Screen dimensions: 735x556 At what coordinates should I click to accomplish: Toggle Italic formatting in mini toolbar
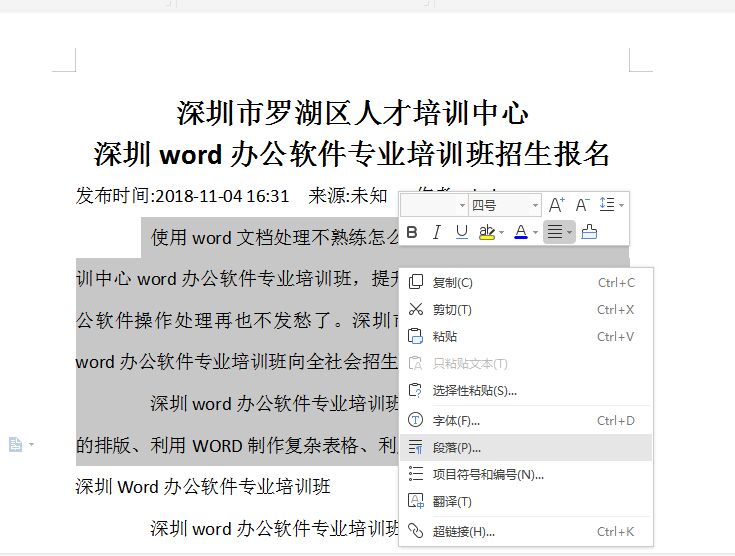(x=437, y=232)
